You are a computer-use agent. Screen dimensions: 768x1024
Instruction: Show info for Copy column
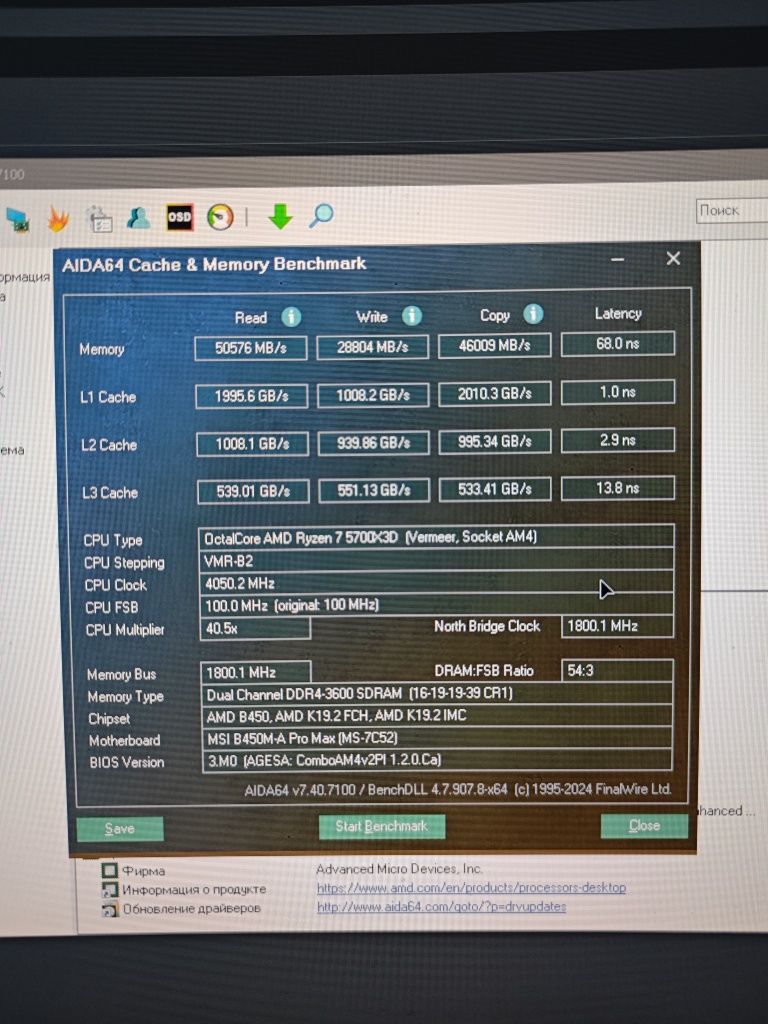533,314
